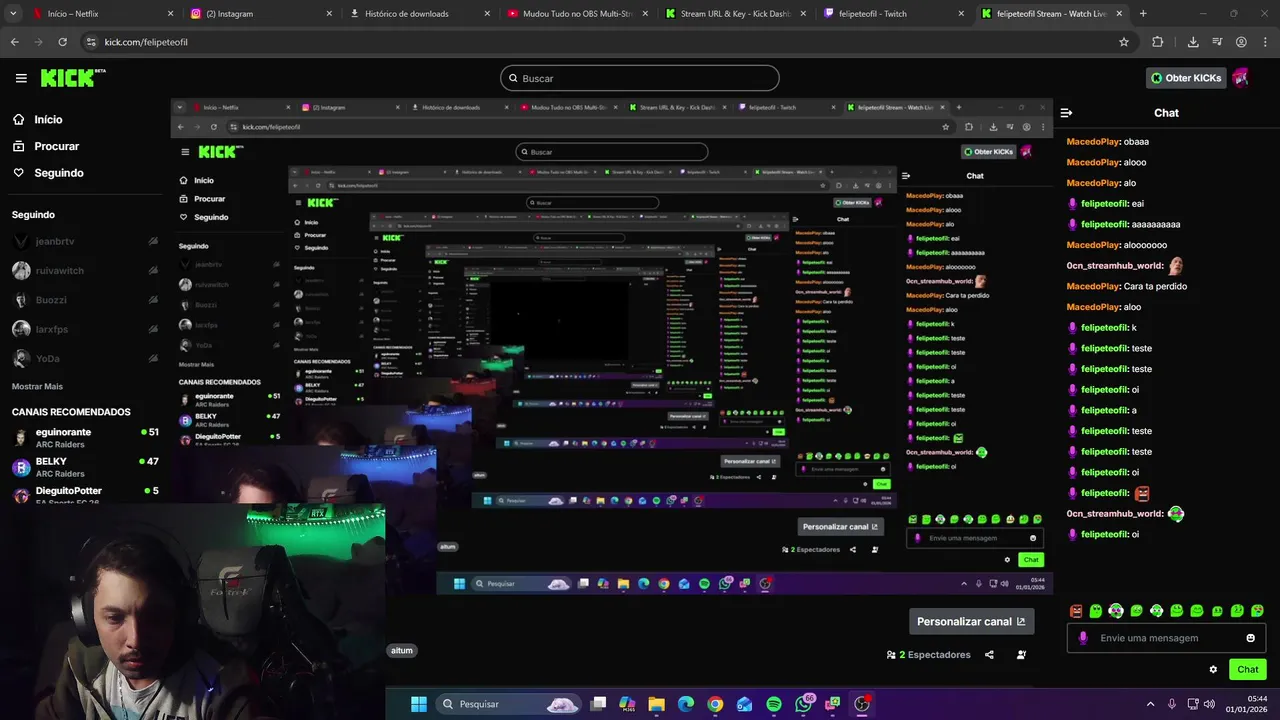This screenshot has width=1280, height=720.
Task: Switch to the Stream URL & Key Kick tab
Action: pos(736,14)
